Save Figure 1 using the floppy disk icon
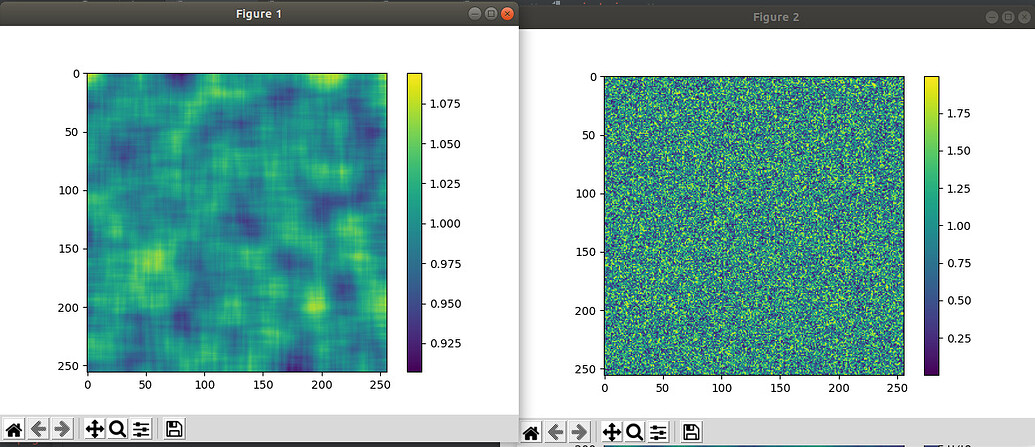This screenshot has height=447, width=1035. 173,429
